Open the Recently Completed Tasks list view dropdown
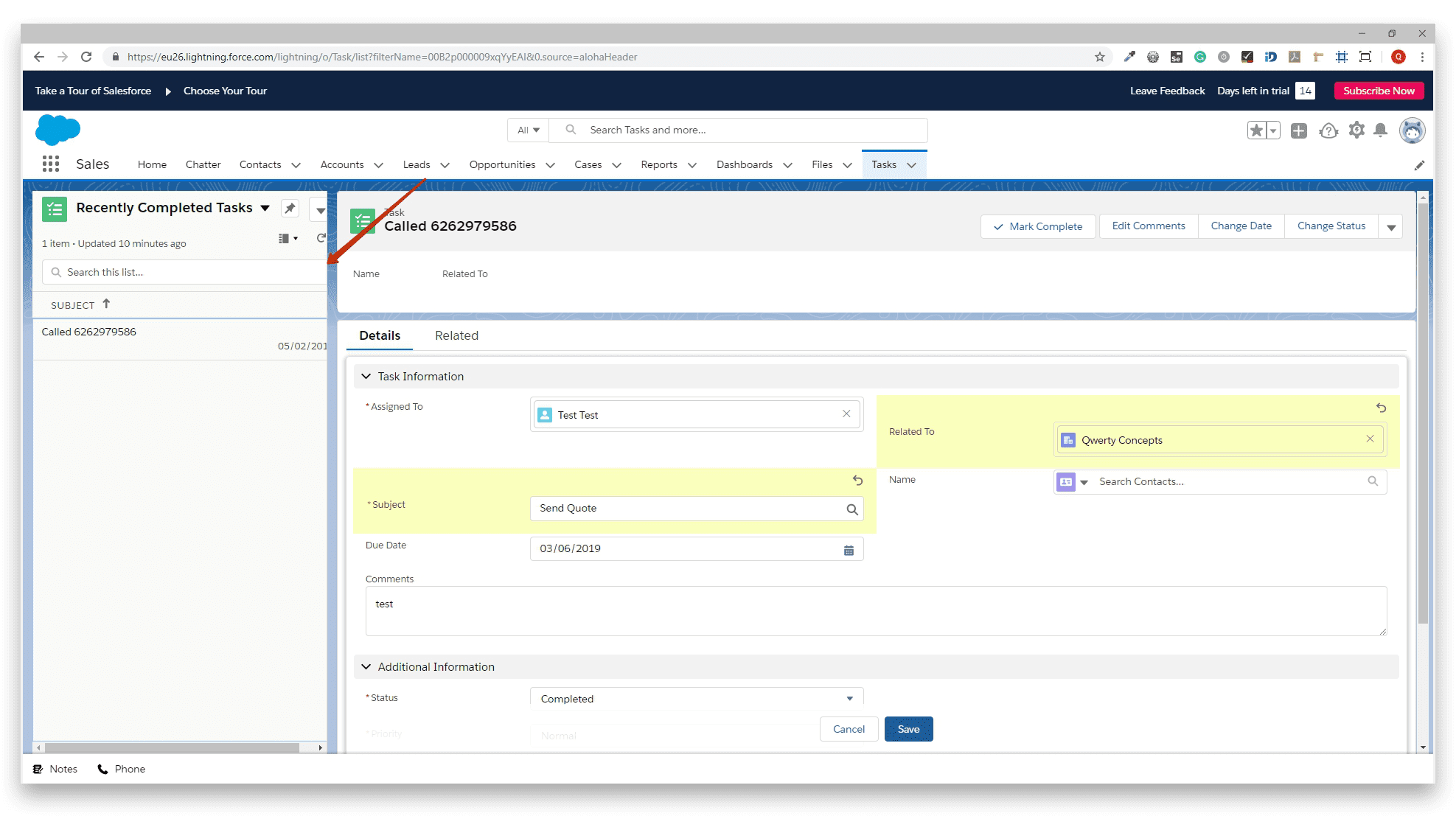Viewport: 1456px width, 816px height. [x=265, y=209]
